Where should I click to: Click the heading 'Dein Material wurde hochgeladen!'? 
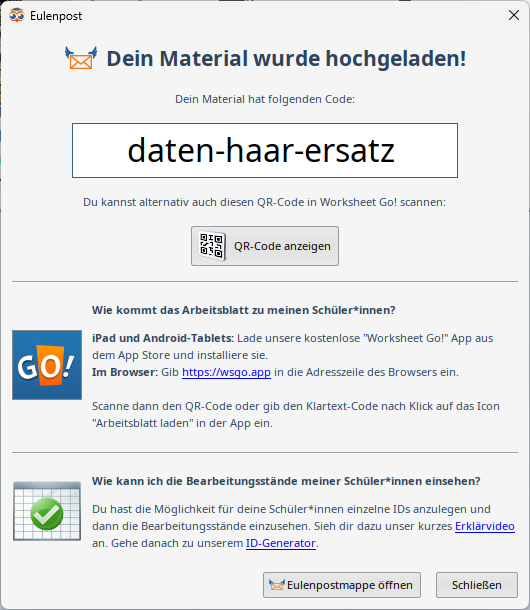coord(286,59)
